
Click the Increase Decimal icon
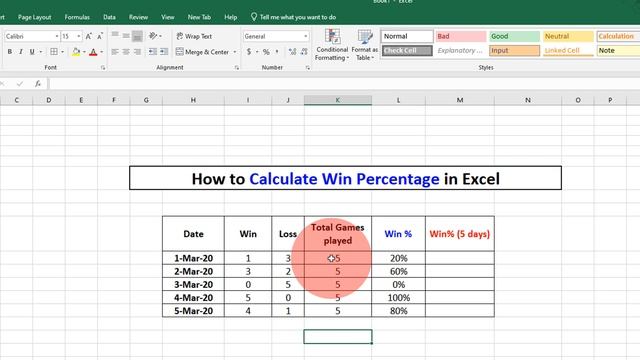tap(292, 52)
